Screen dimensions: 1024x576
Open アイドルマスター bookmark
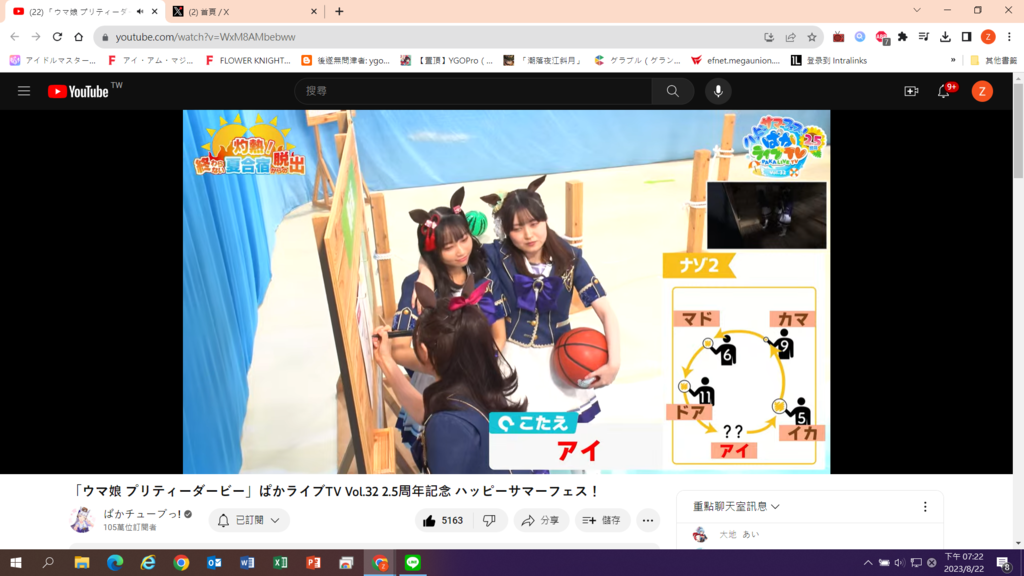53,60
